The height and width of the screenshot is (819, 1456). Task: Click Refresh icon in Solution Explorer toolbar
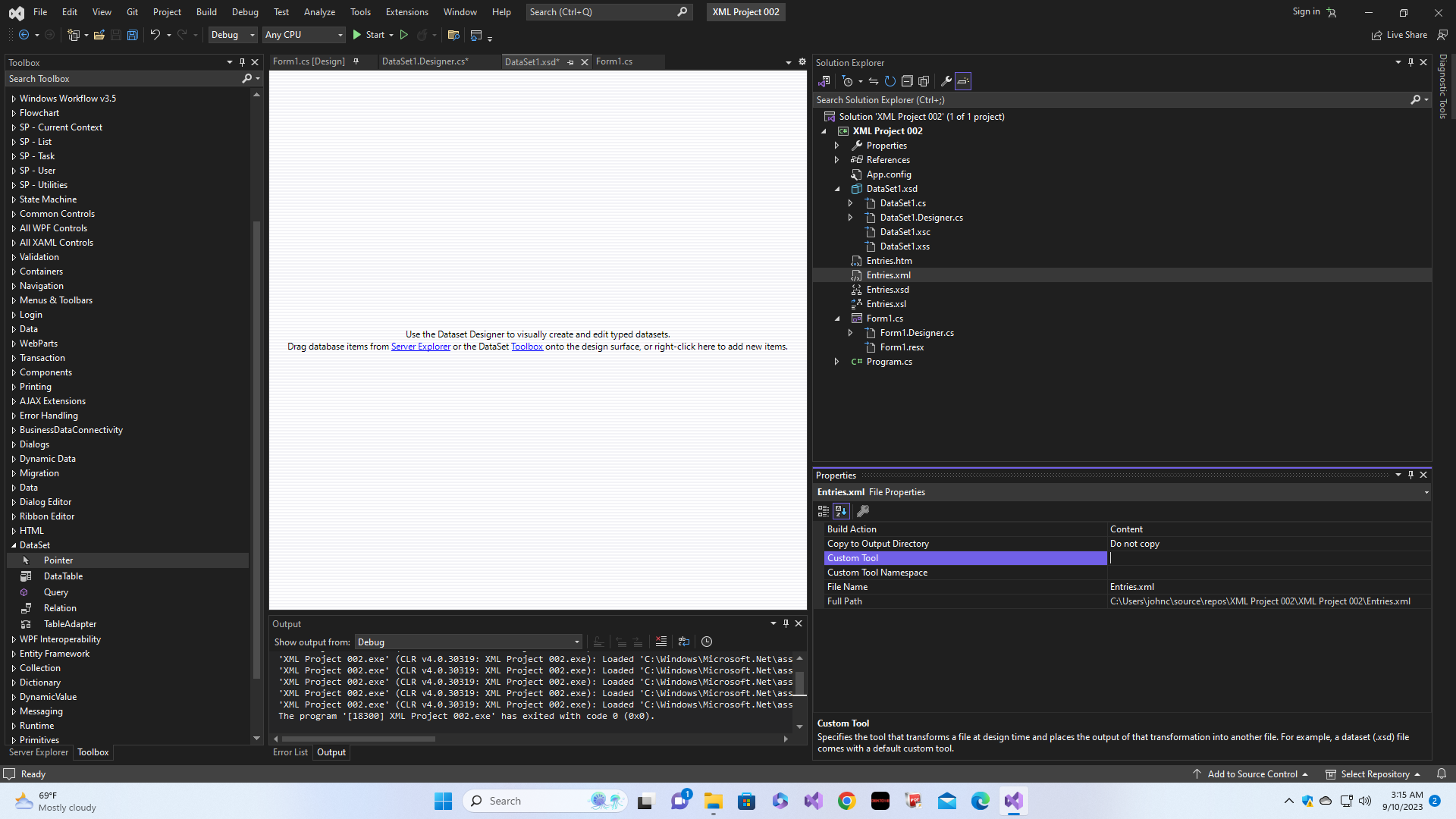tap(890, 81)
